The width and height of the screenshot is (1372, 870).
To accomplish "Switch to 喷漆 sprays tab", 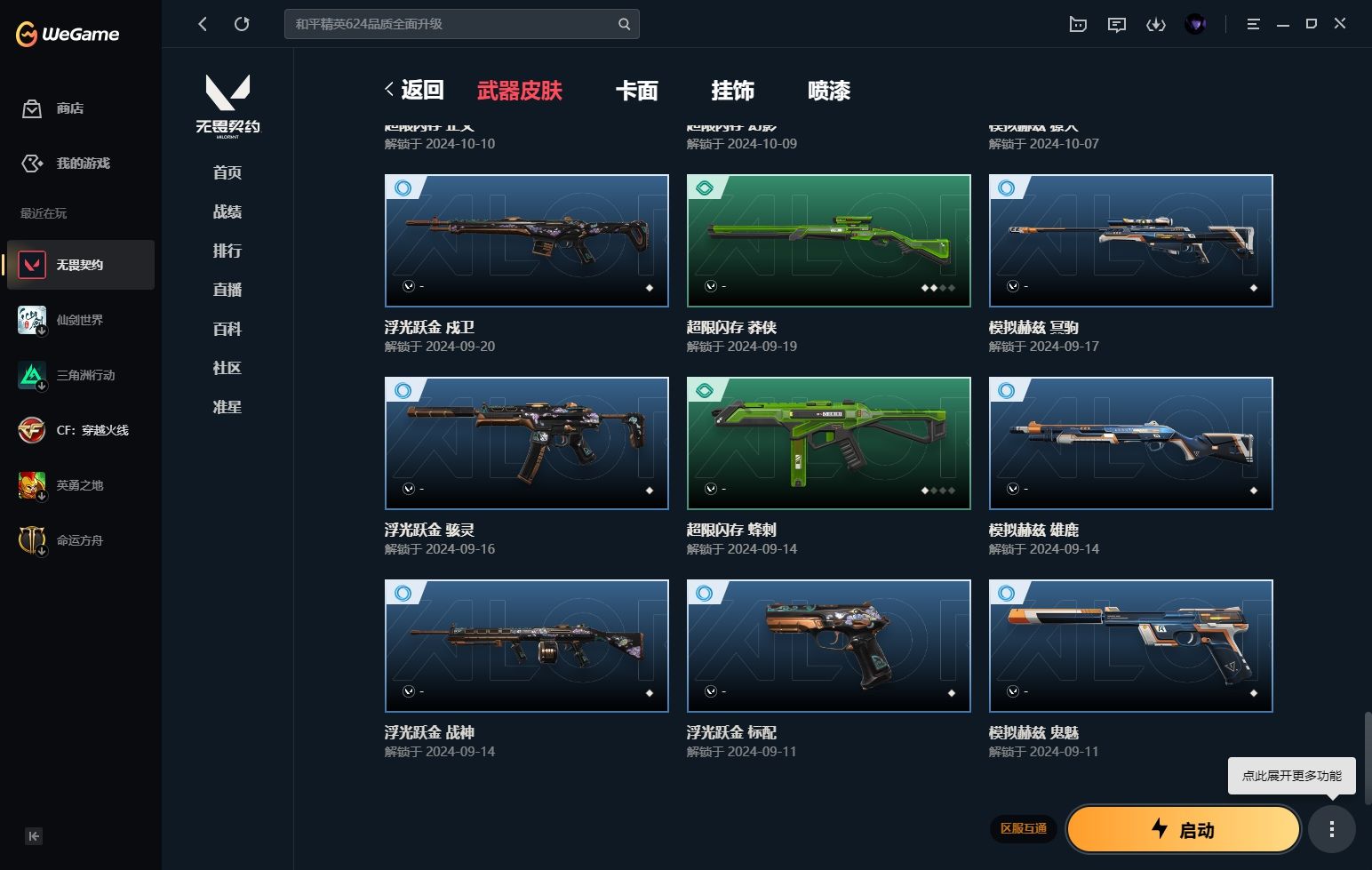I will click(x=829, y=91).
